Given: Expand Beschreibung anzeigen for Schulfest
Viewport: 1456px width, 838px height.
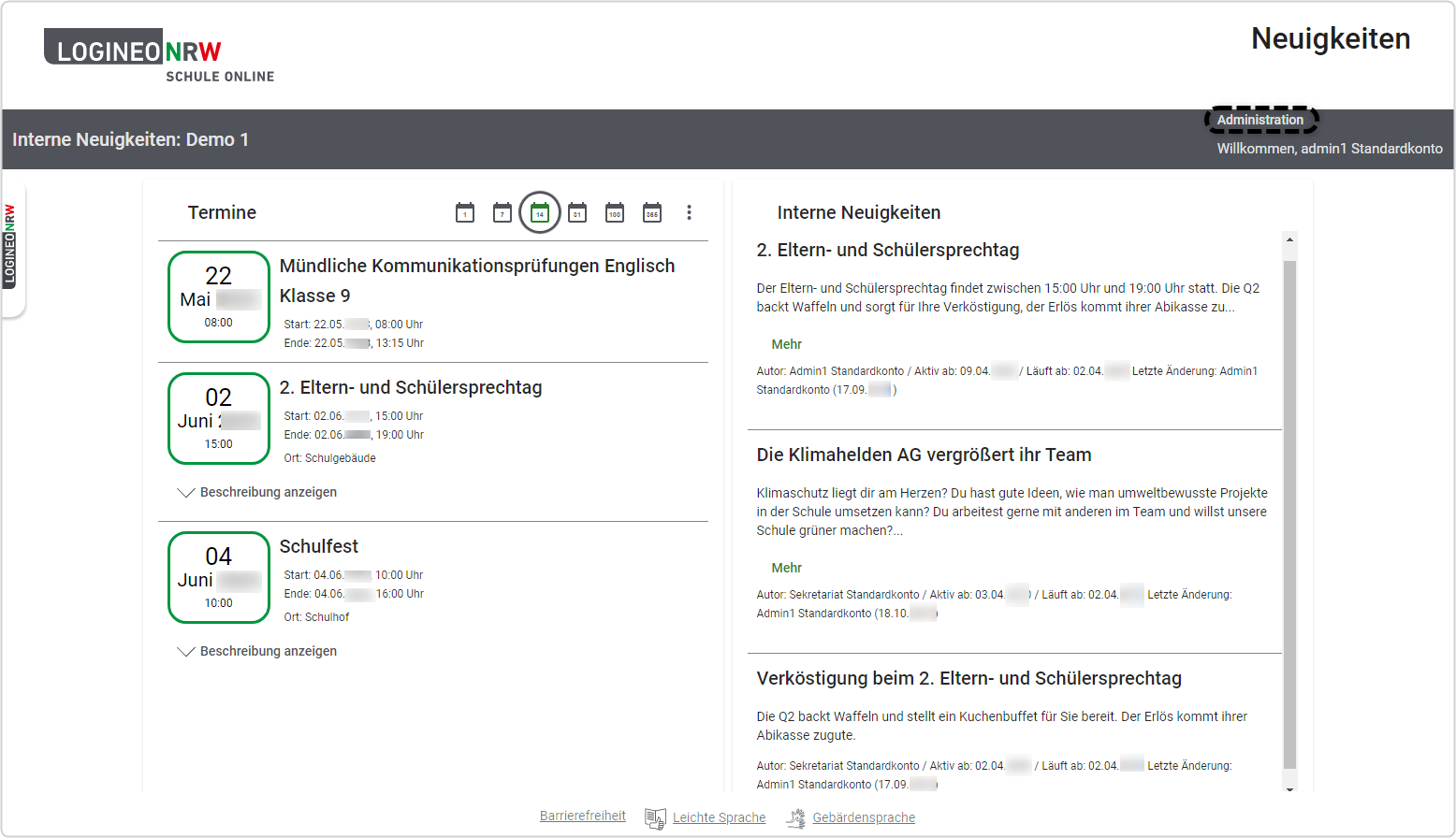Looking at the screenshot, I should tap(257, 651).
